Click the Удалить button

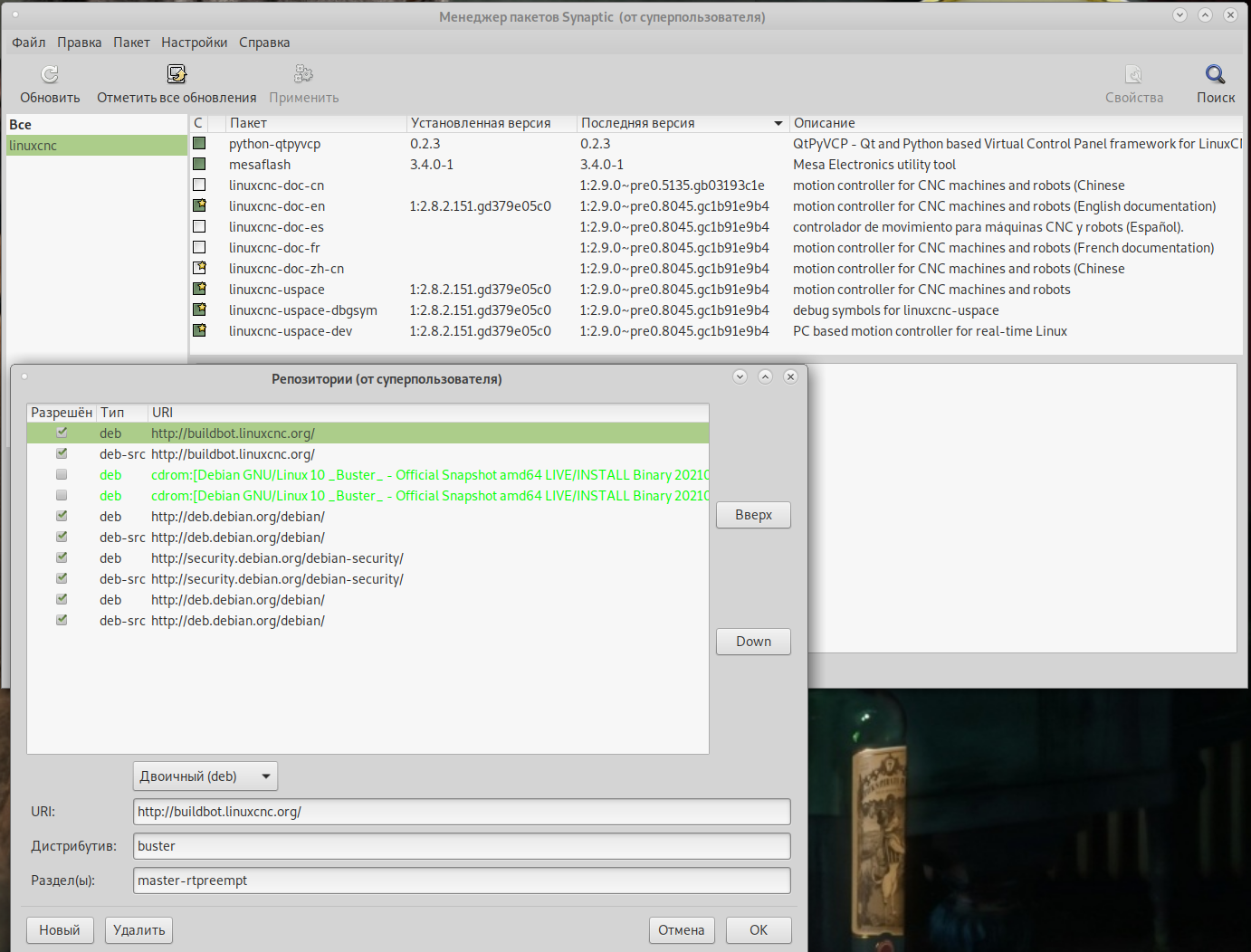pos(139,930)
